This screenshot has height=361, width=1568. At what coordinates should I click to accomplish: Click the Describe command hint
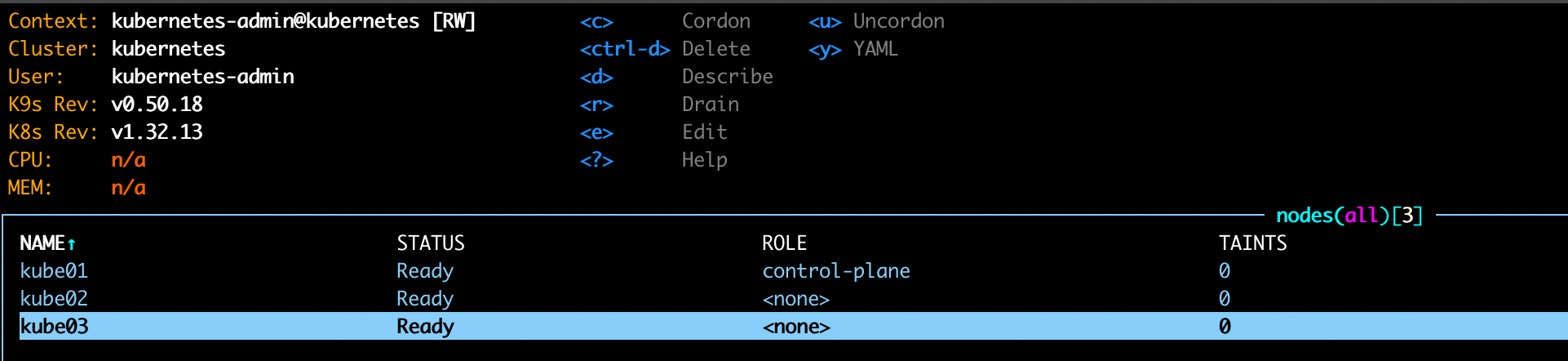click(727, 77)
